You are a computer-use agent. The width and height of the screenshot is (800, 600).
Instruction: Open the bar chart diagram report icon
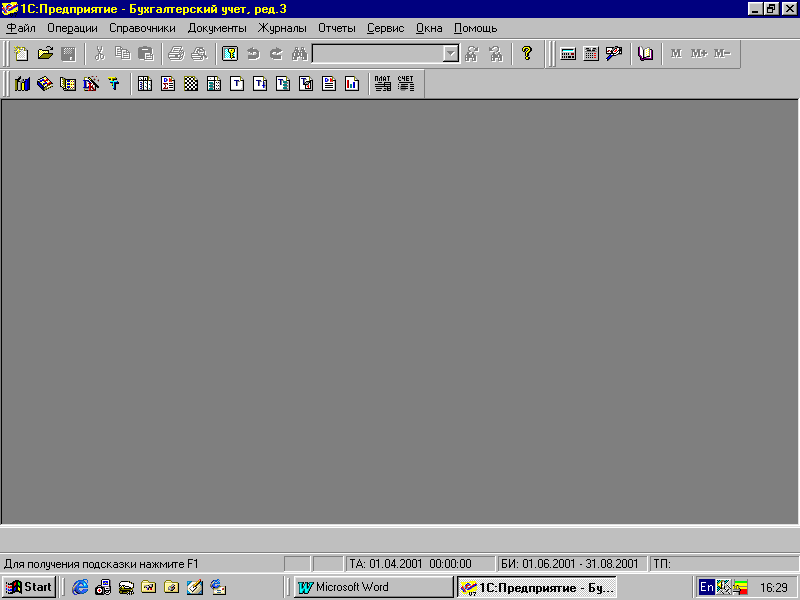pos(352,84)
